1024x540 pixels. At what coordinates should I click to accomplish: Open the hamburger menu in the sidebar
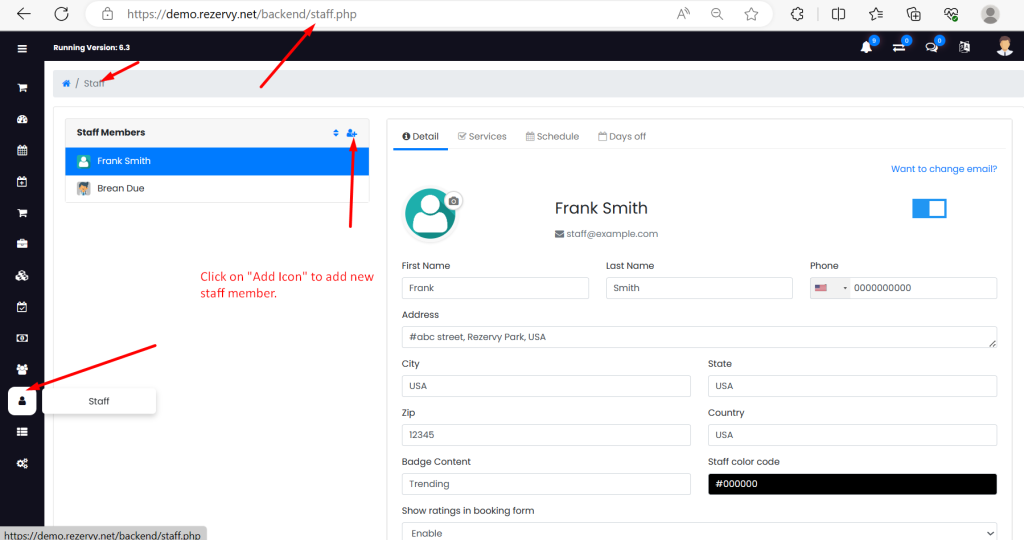(x=22, y=48)
